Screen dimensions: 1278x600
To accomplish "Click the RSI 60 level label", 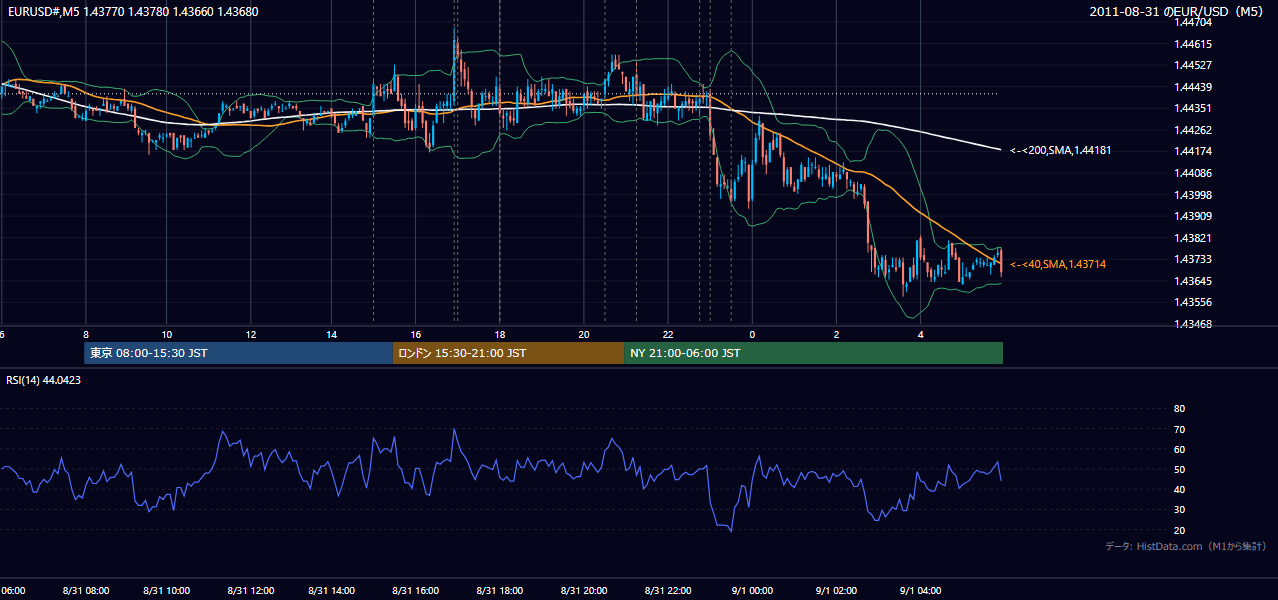I will tap(1179, 449).
